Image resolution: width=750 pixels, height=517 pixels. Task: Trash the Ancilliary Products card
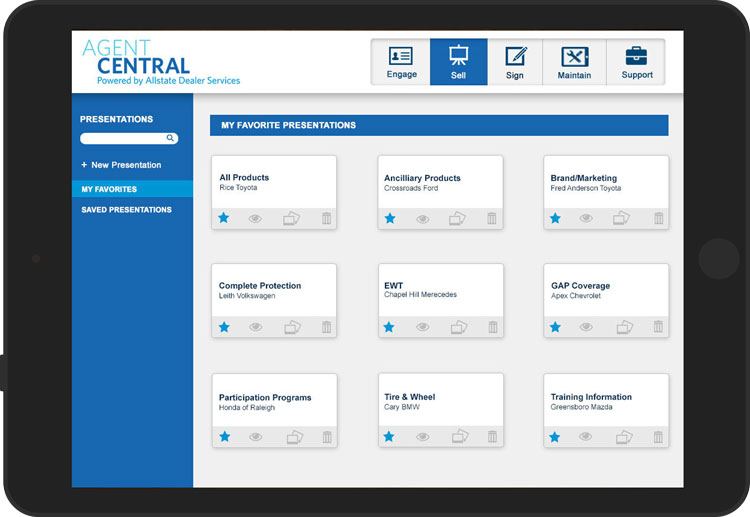click(x=492, y=218)
